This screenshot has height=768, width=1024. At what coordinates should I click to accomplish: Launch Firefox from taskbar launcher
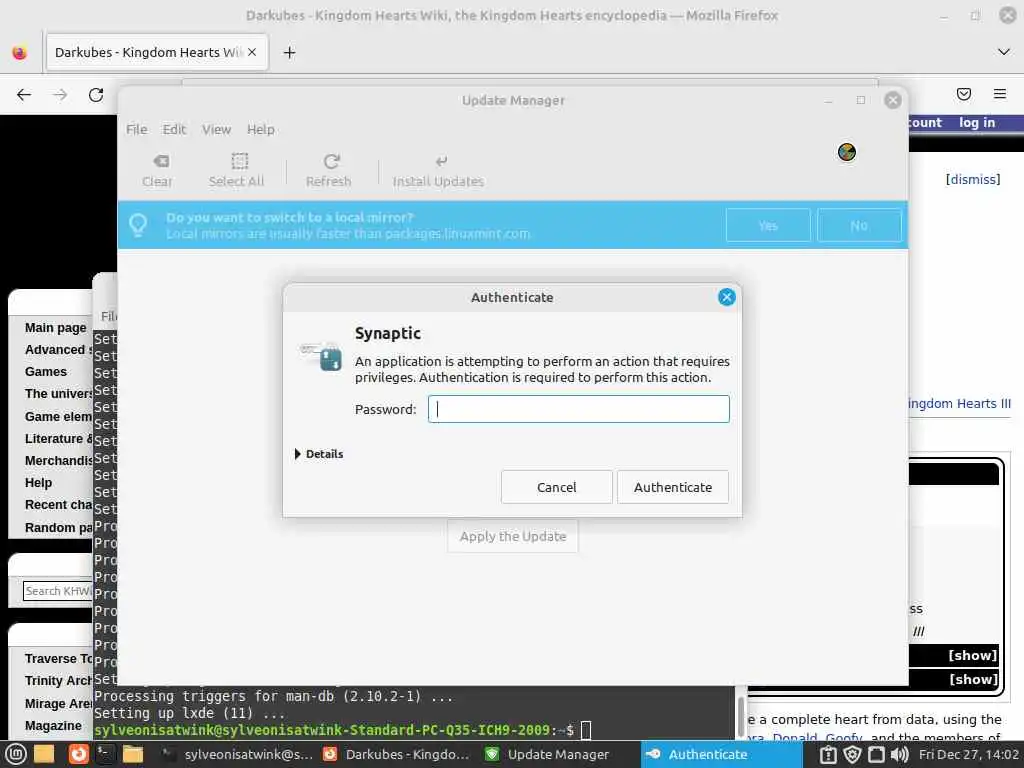(79, 754)
